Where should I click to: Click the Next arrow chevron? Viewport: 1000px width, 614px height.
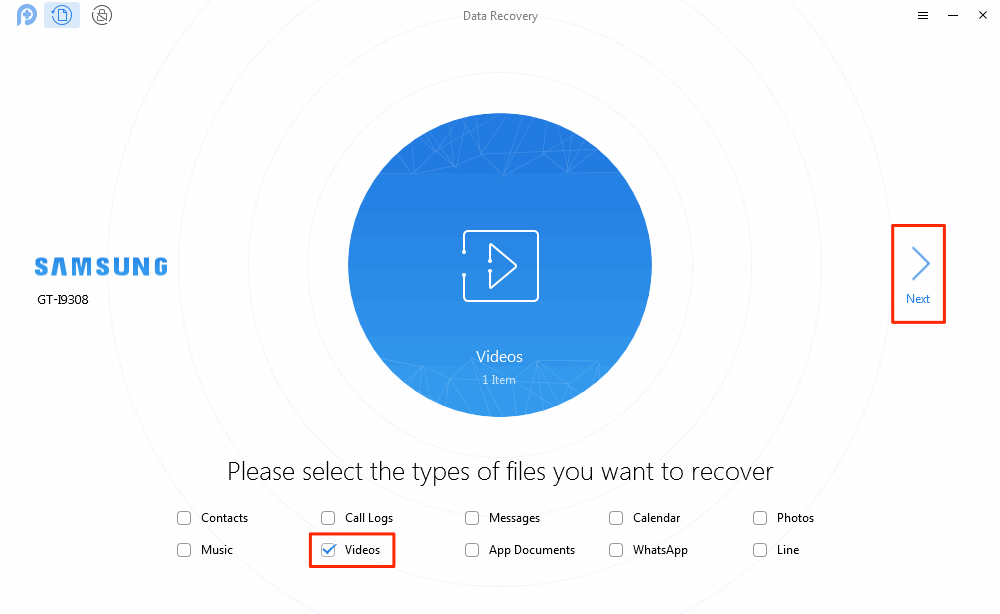[920, 263]
